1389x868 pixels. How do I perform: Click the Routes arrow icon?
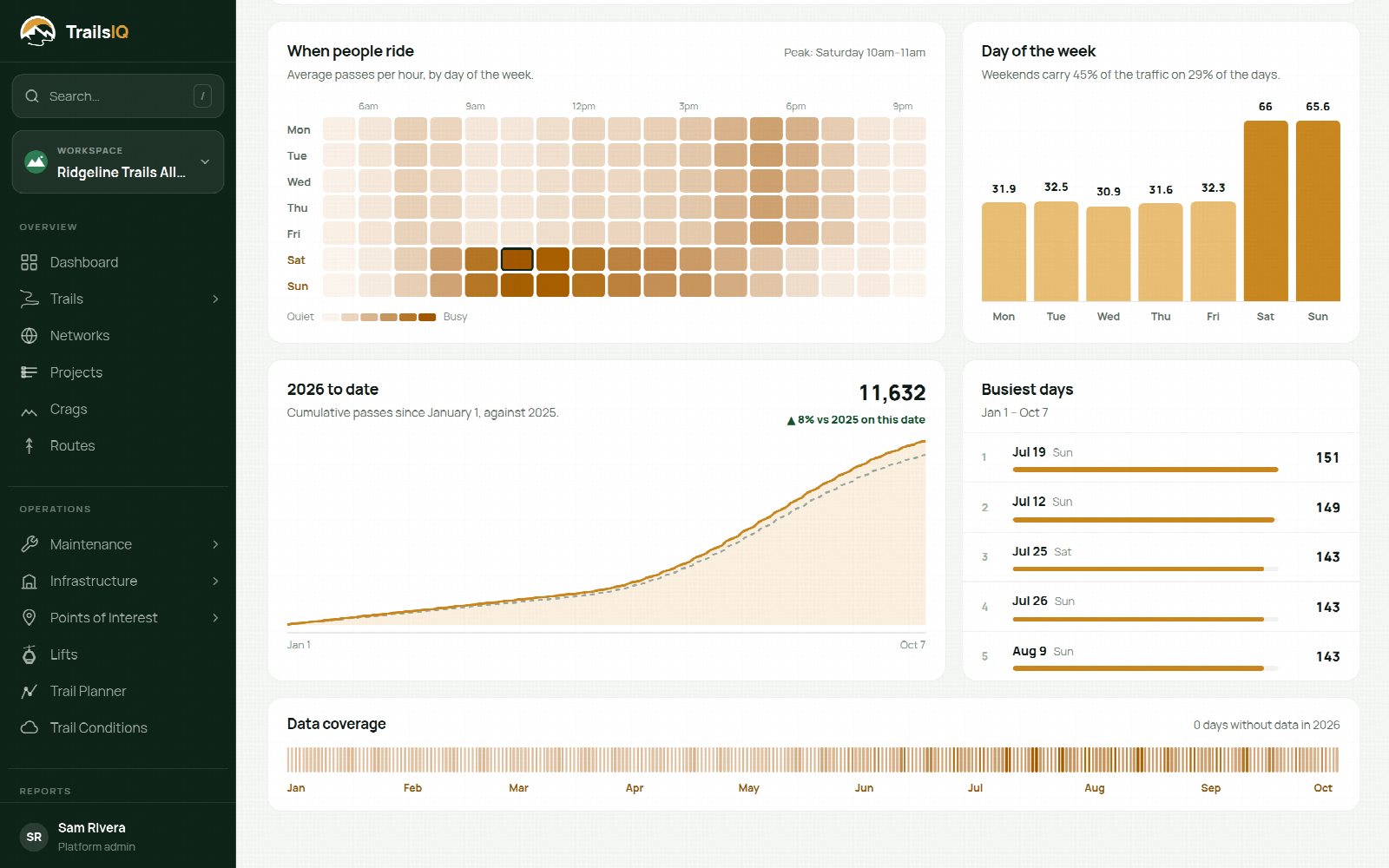point(30,445)
